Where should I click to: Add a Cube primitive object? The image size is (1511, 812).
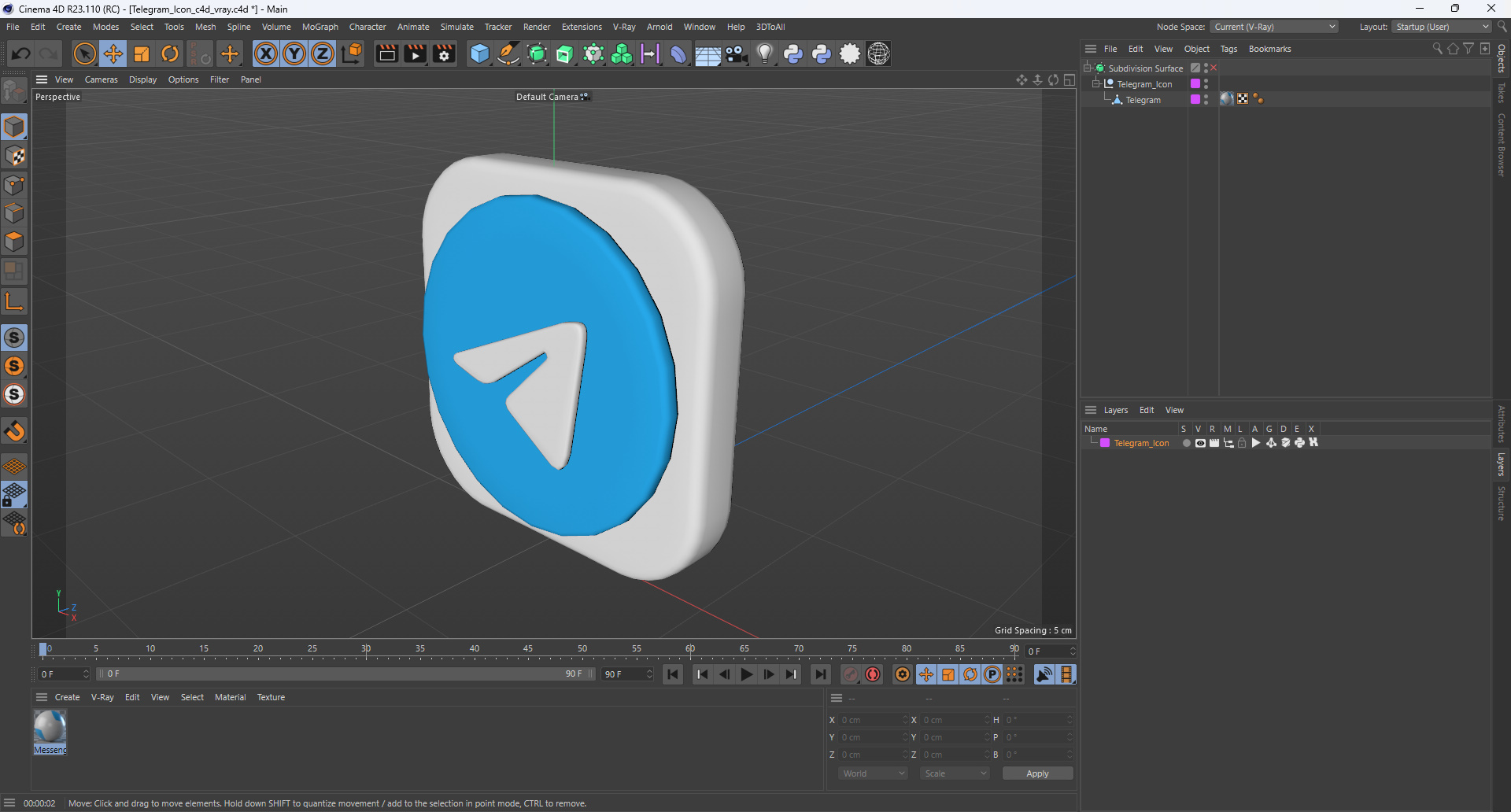click(479, 54)
